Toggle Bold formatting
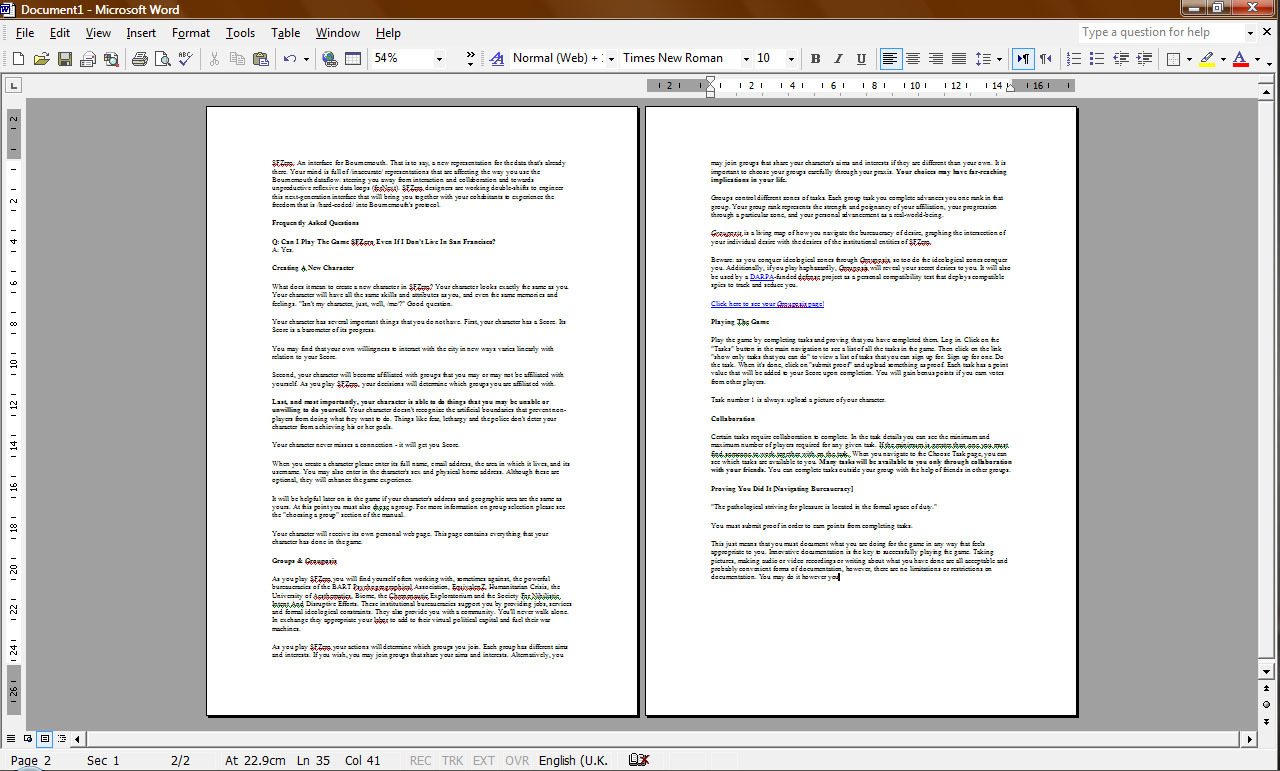The height and width of the screenshot is (771, 1280). [x=815, y=59]
